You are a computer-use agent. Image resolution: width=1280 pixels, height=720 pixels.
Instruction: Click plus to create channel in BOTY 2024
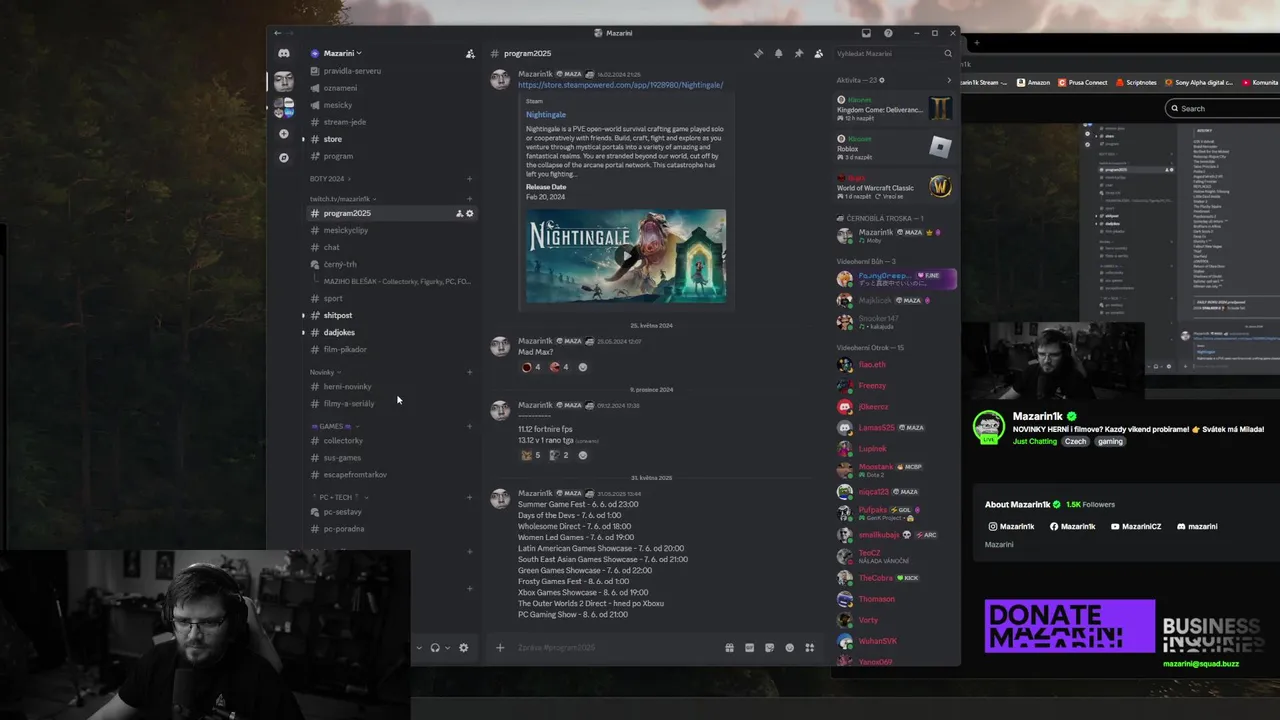coord(469,179)
